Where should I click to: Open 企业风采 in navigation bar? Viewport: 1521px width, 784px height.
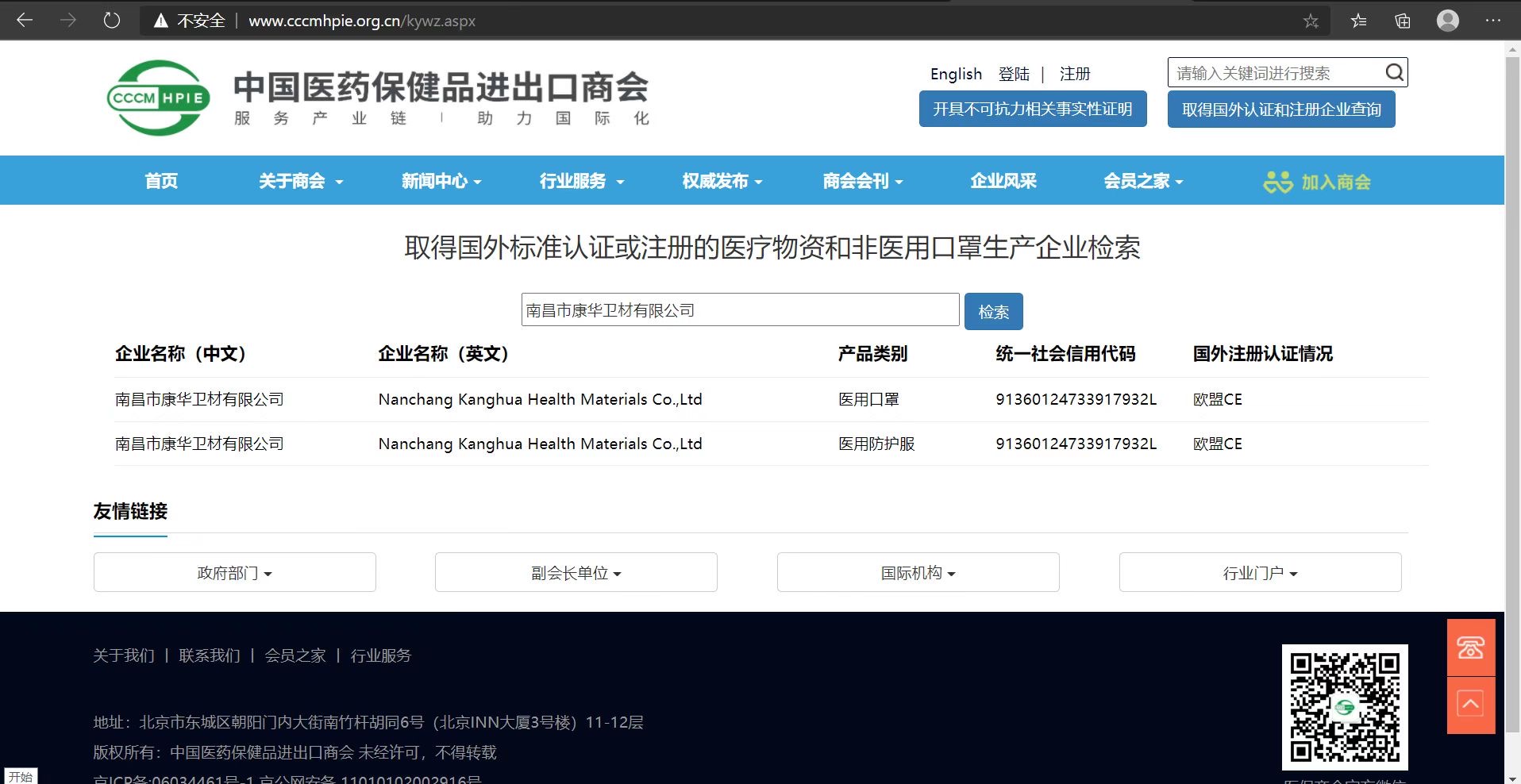pyautogui.click(x=1003, y=181)
